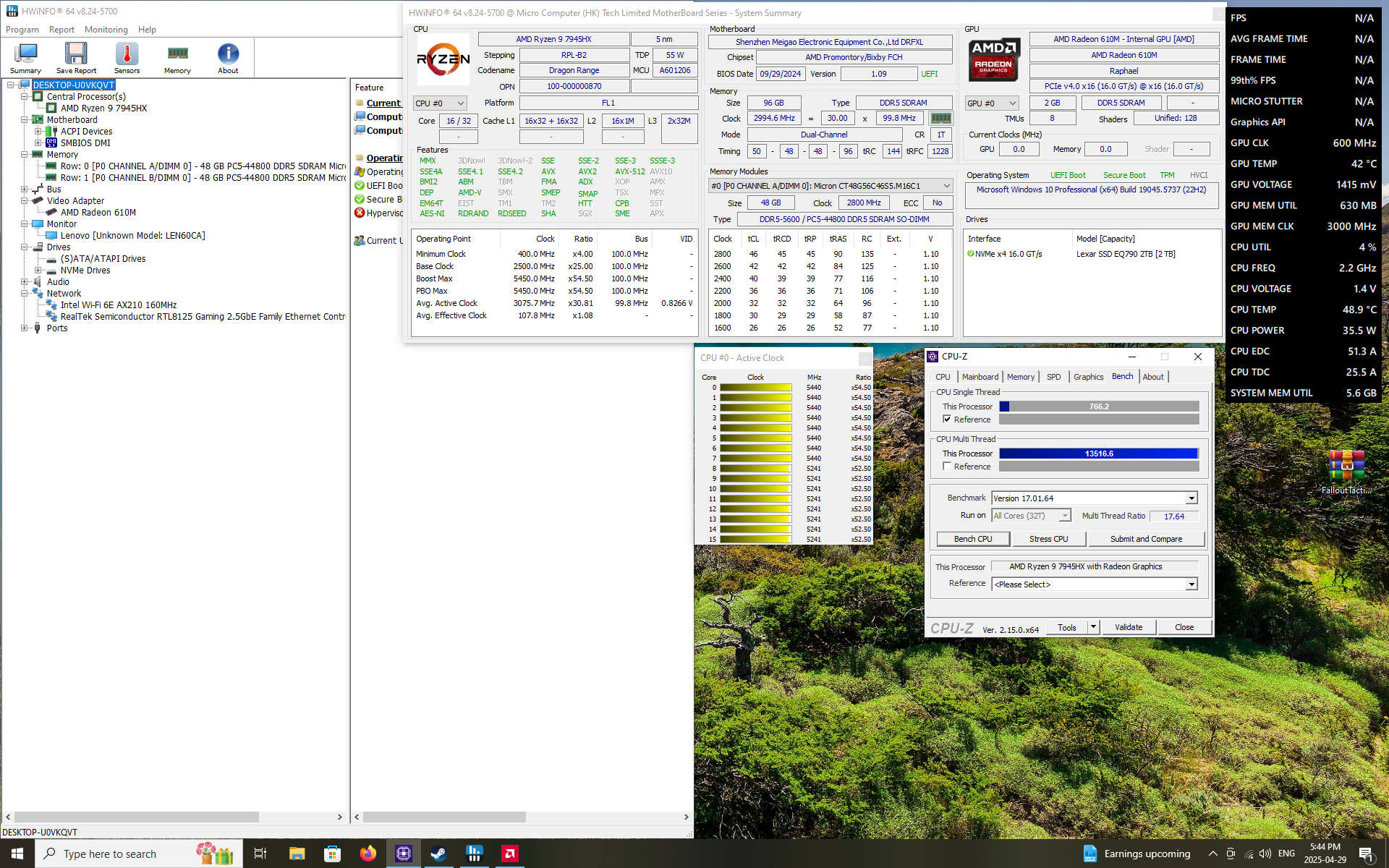Open the Reference processor <Please Select> dropdown
Screen dimensions: 1389x868
click(1095, 584)
